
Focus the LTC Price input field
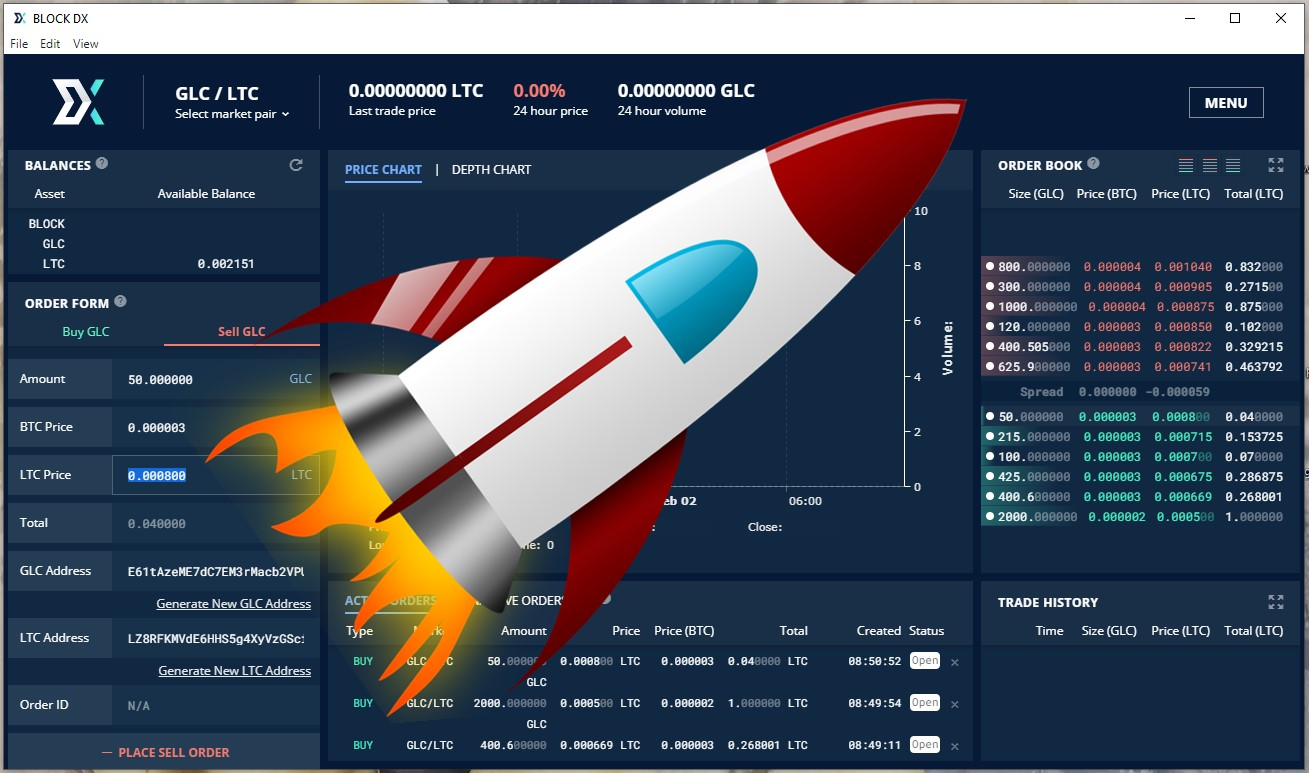(216, 475)
